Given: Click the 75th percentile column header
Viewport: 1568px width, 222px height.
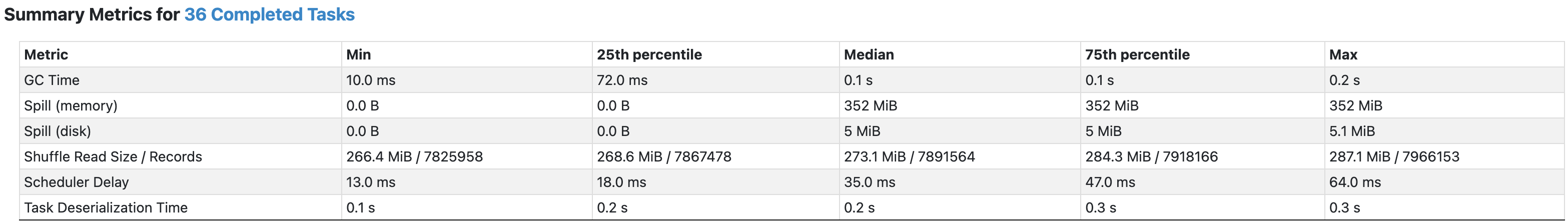Looking at the screenshot, I should coord(1137,54).
